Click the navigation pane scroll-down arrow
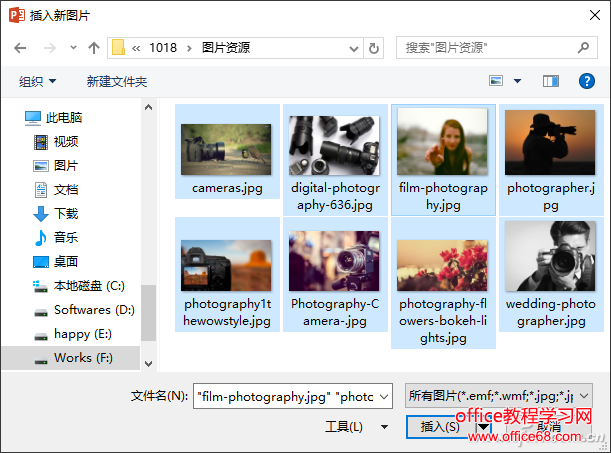Image resolution: width=611 pixels, height=453 pixels. [148, 364]
